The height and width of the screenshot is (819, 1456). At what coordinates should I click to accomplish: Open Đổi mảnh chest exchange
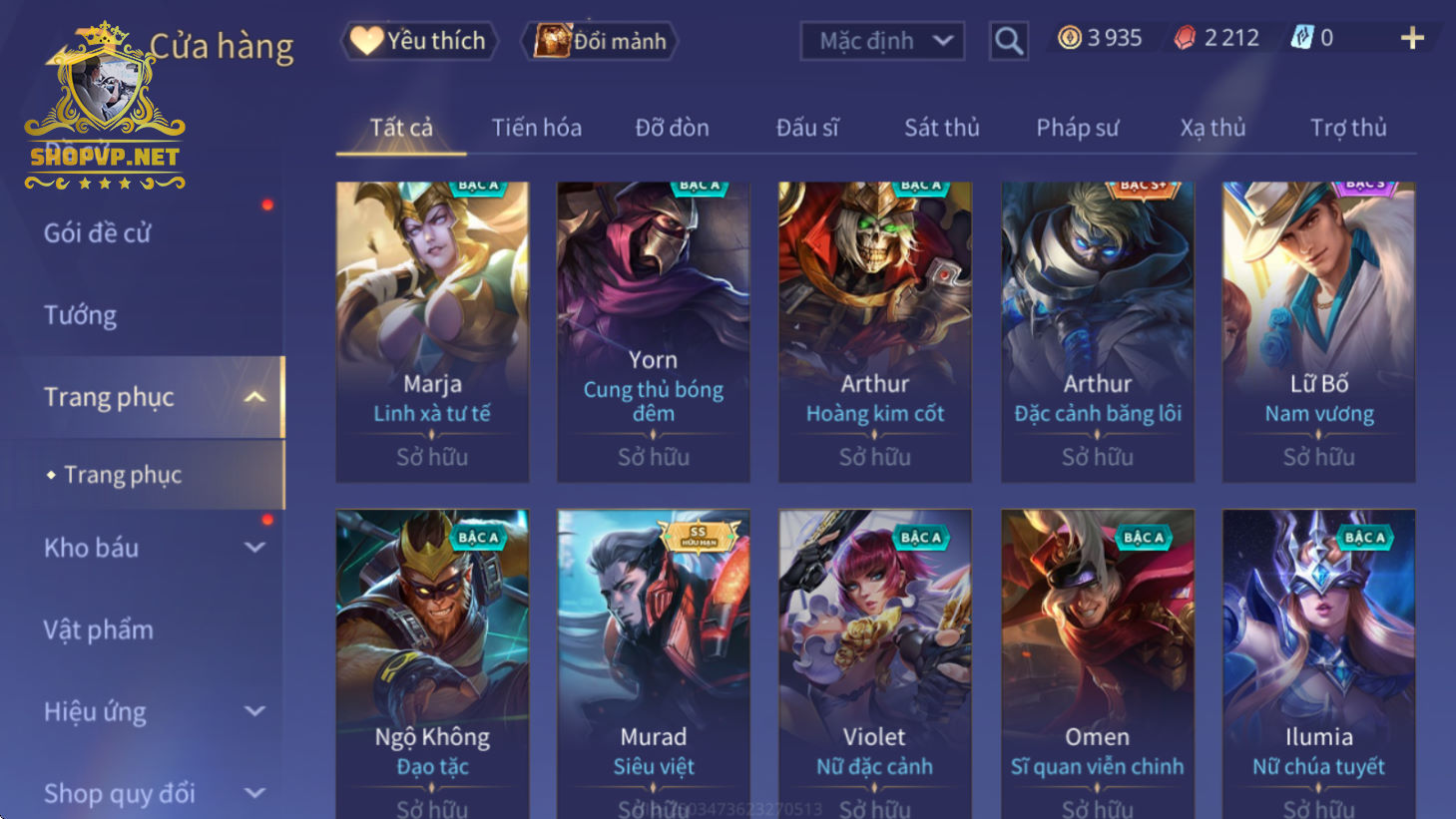(x=600, y=41)
